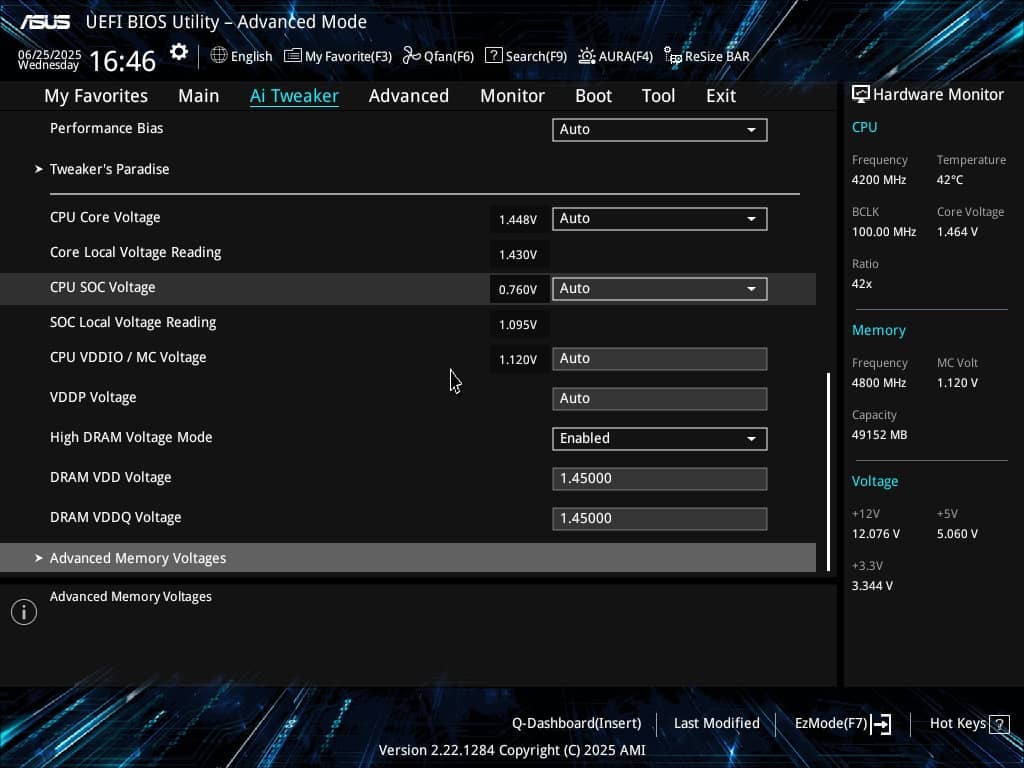1024x768 pixels.
Task: Open the High DRAM Voltage Mode dropdown
Action: click(660, 438)
